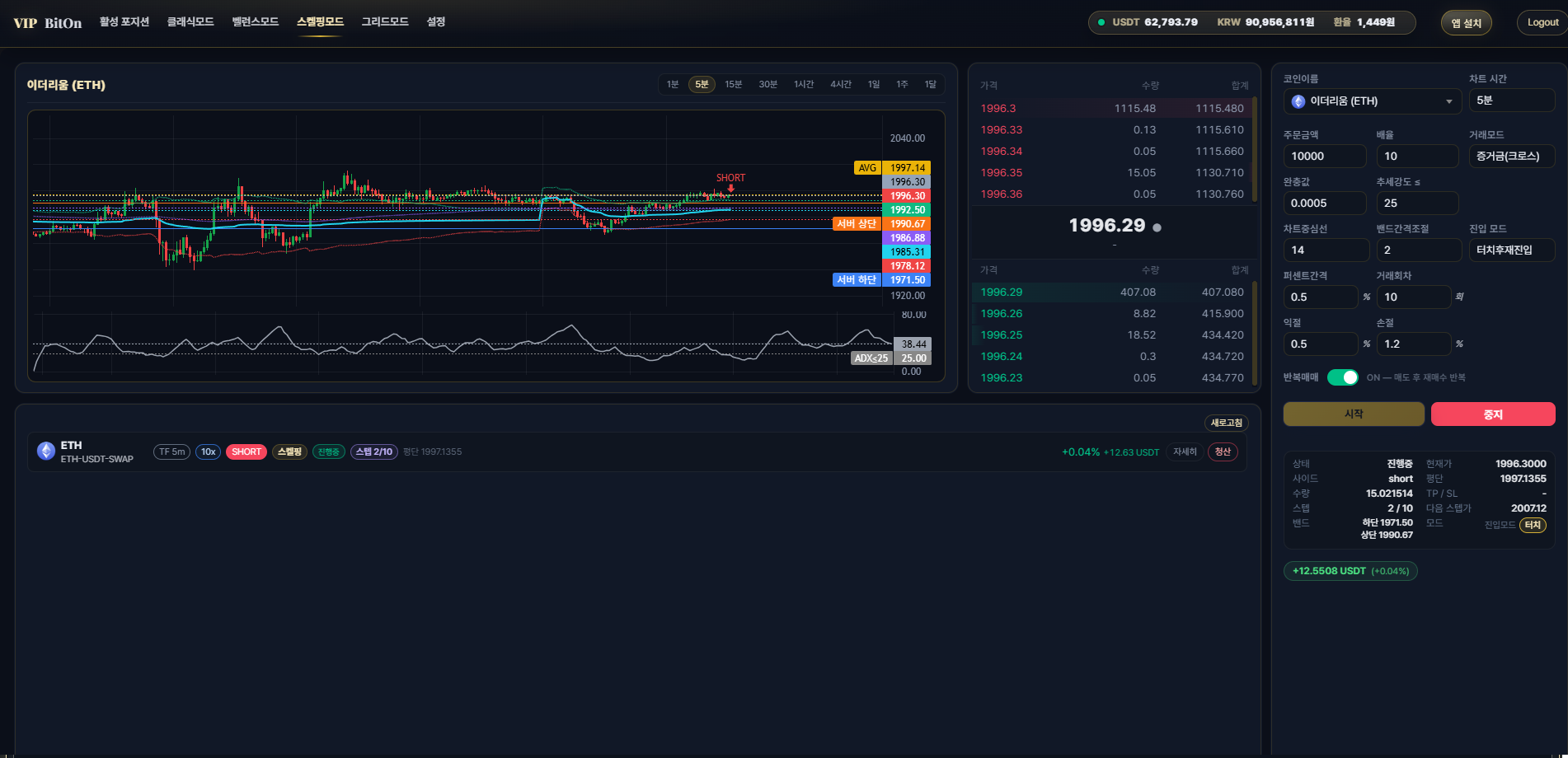Click the VIP BitOn logo
The image size is (1568, 758).
(x=45, y=22)
